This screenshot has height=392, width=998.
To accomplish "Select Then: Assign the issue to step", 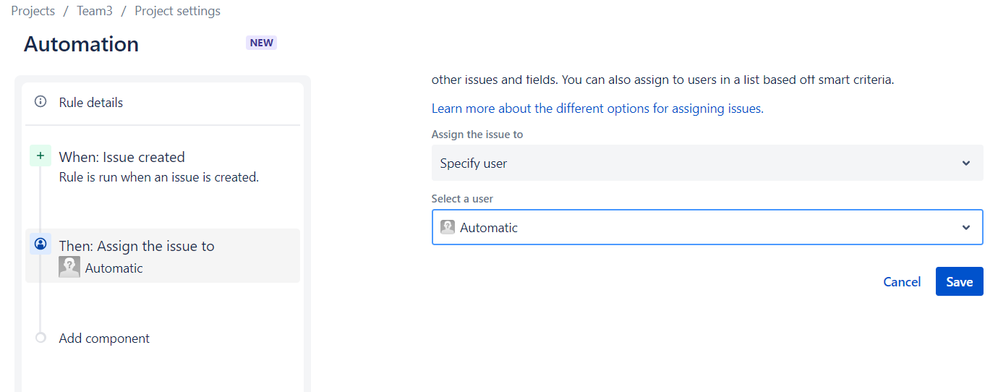I will coord(162,256).
